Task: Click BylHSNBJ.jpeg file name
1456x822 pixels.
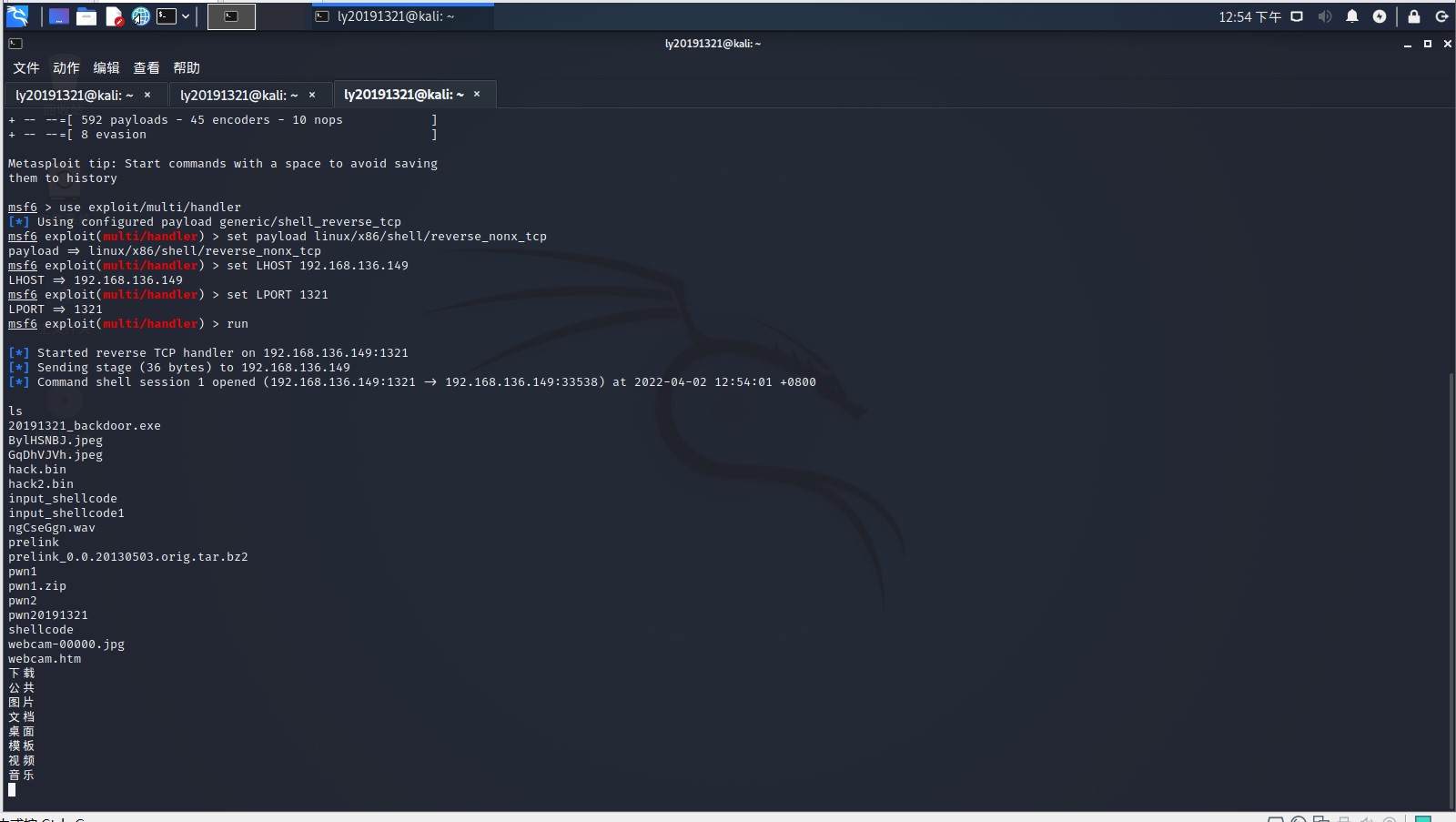Action: click(56, 441)
